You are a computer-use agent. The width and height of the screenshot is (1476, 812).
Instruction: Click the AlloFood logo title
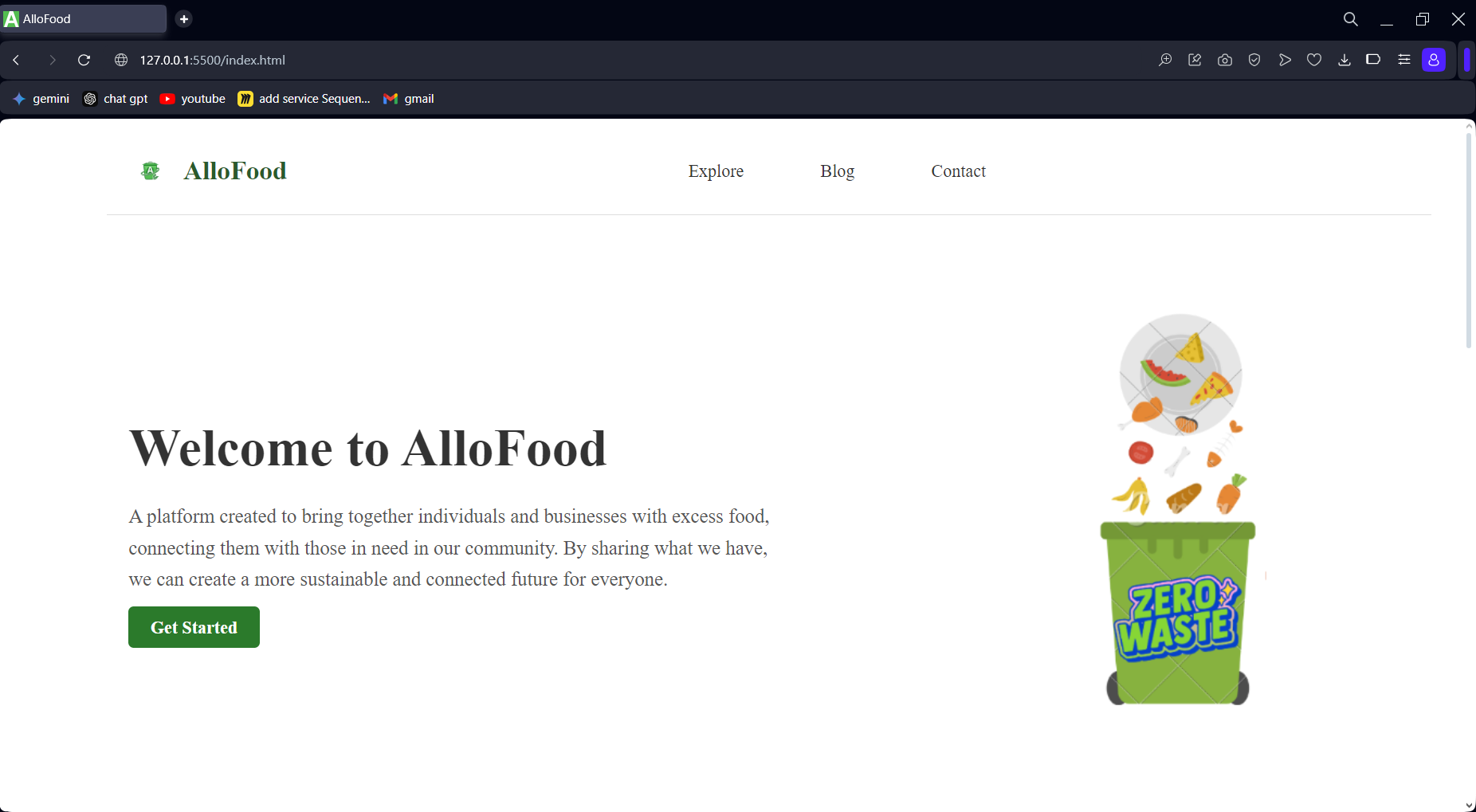[235, 171]
